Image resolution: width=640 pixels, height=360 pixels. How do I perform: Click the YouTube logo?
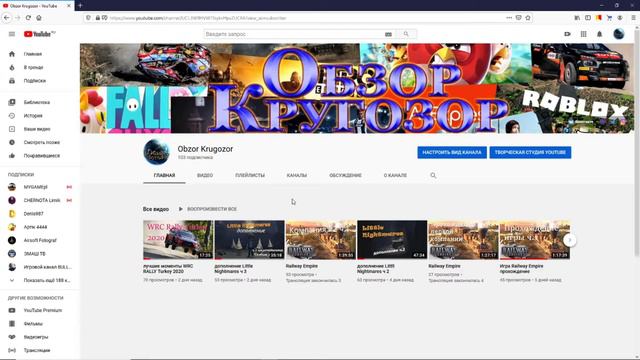tap(39, 34)
